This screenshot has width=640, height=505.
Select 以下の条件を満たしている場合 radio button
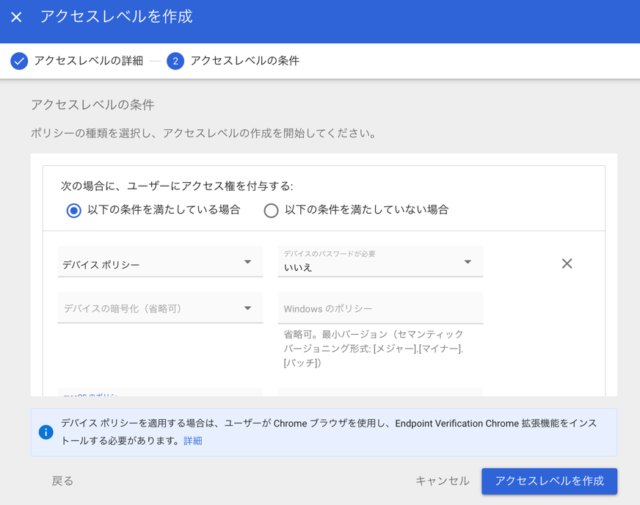pos(74,211)
